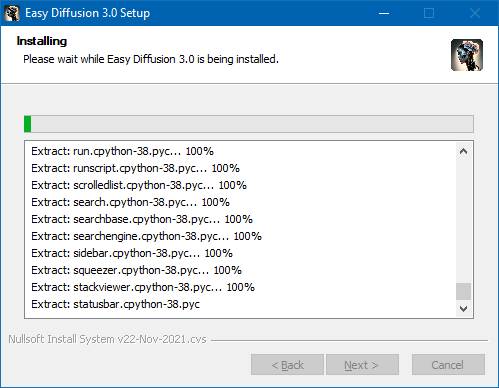
Task: Click the log scrollbar up arrow
Action: 463,152
